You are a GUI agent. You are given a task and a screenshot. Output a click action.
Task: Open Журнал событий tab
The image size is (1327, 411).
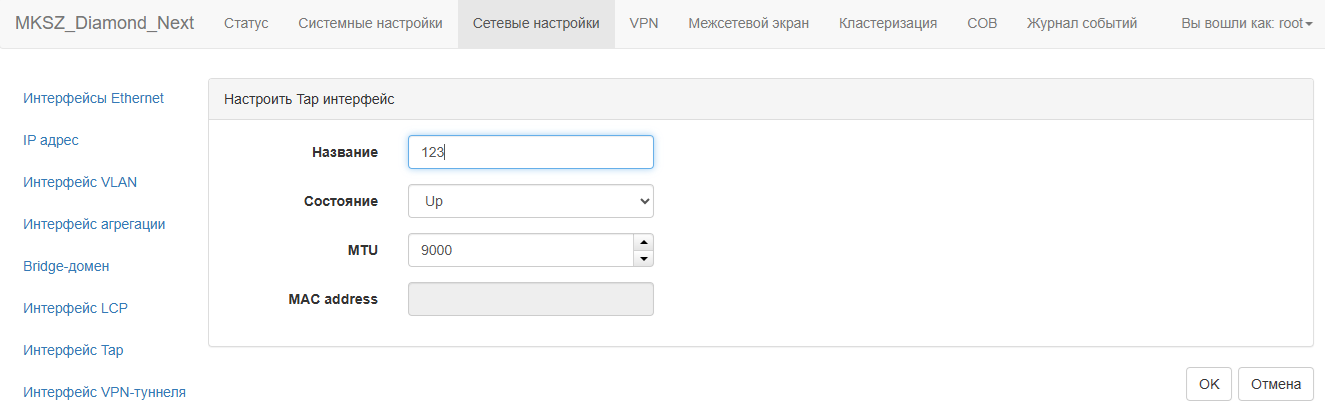point(1082,23)
